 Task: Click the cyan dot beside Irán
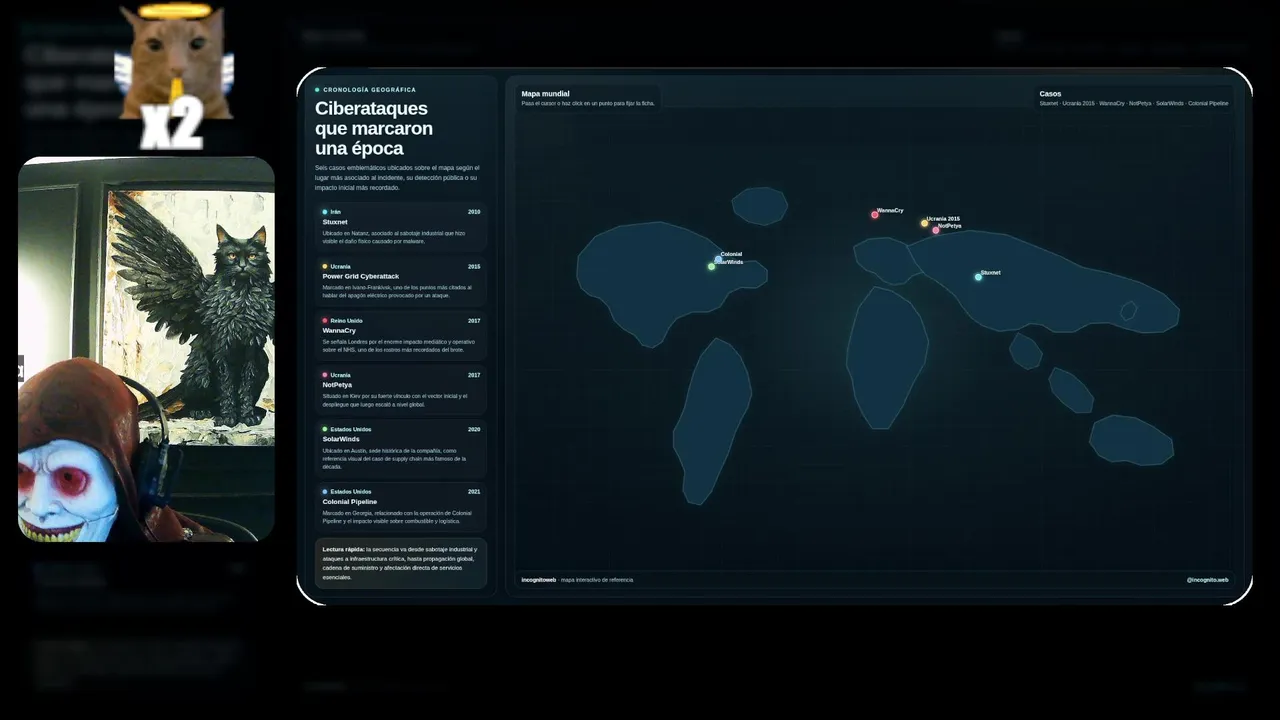click(x=325, y=212)
